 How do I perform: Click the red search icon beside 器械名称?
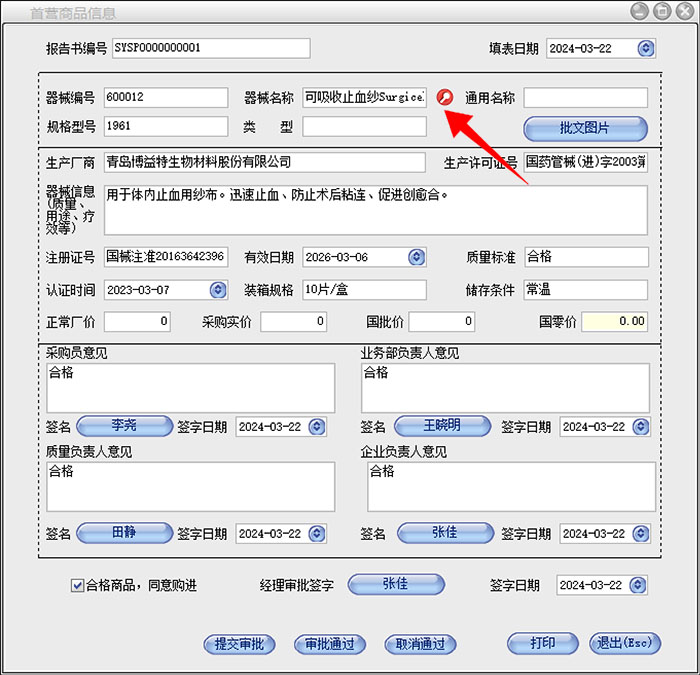445,98
